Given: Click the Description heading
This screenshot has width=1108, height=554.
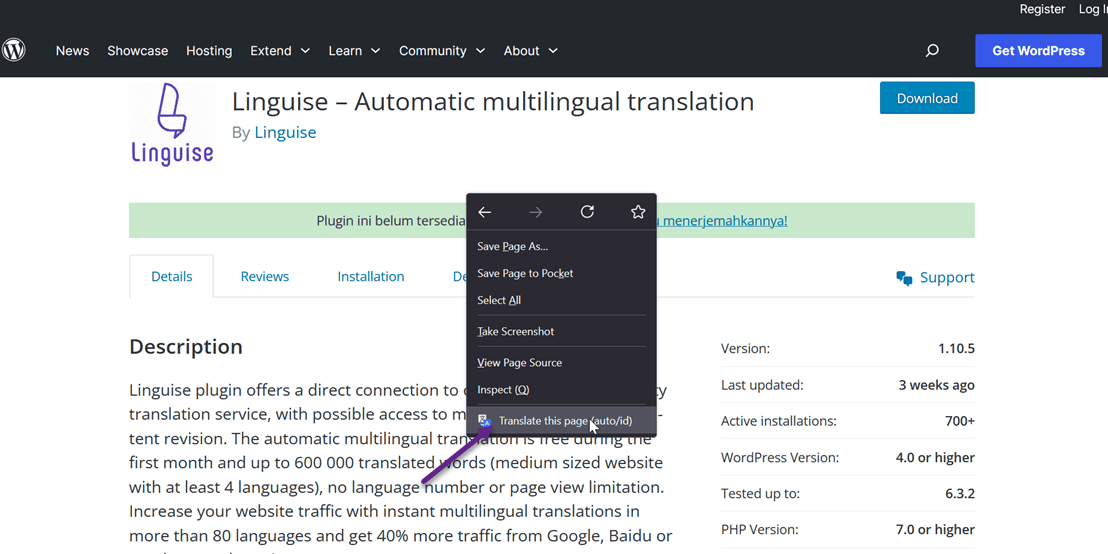Looking at the screenshot, I should point(186,347).
